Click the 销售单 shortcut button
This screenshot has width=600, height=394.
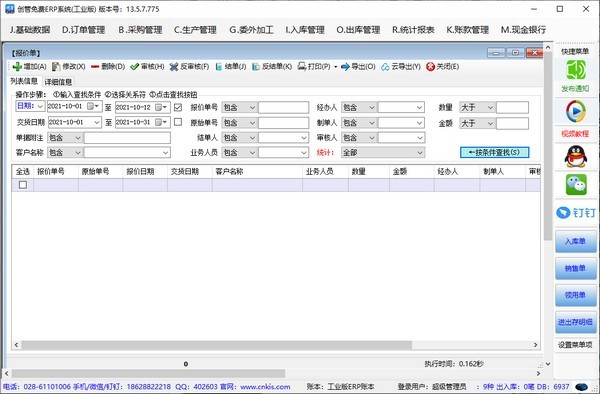[x=576, y=268]
